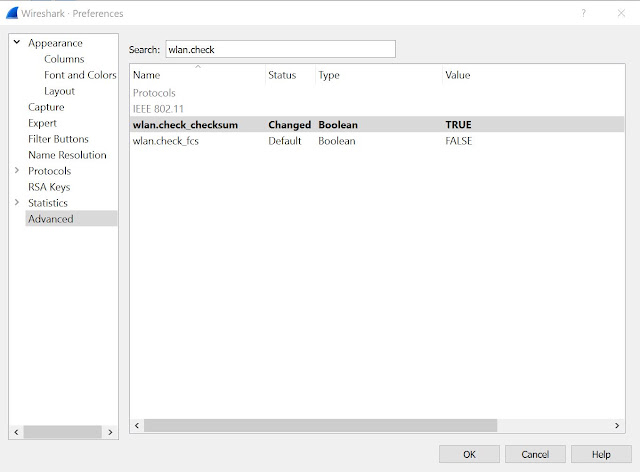Open Name Resolution preferences
The height and width of the screenshot is (472, 640).
pyautogui.click(x=67, y=155)
